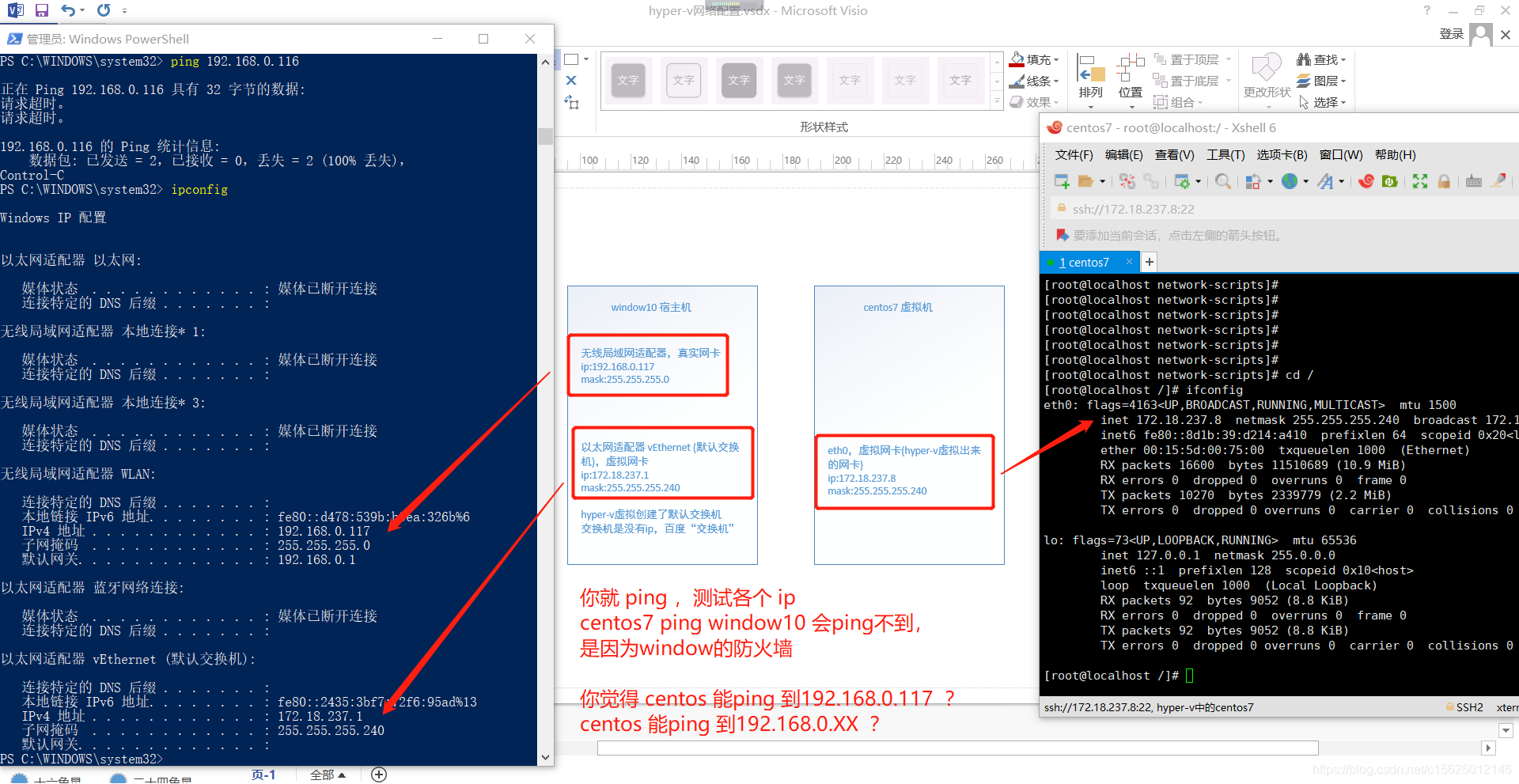Screen dimensions: 1519x784
Task: Expand the shape styles gallery More arrow
Action: tap(997, 101)
